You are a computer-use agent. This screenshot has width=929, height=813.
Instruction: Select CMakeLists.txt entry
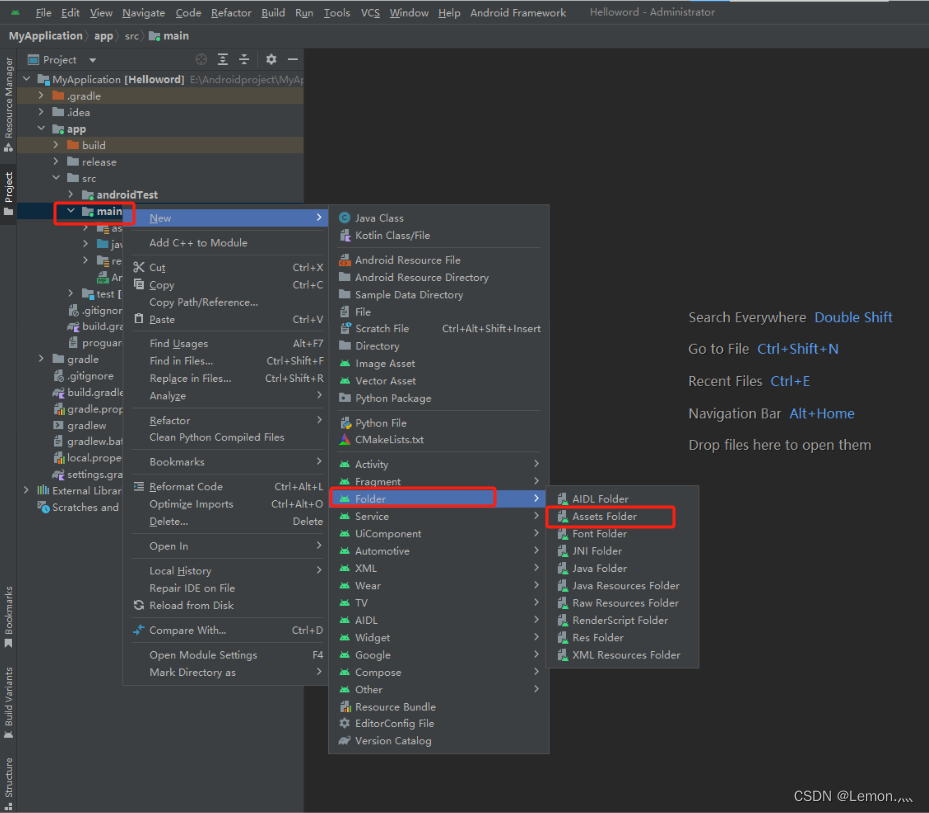pos(438,440)
